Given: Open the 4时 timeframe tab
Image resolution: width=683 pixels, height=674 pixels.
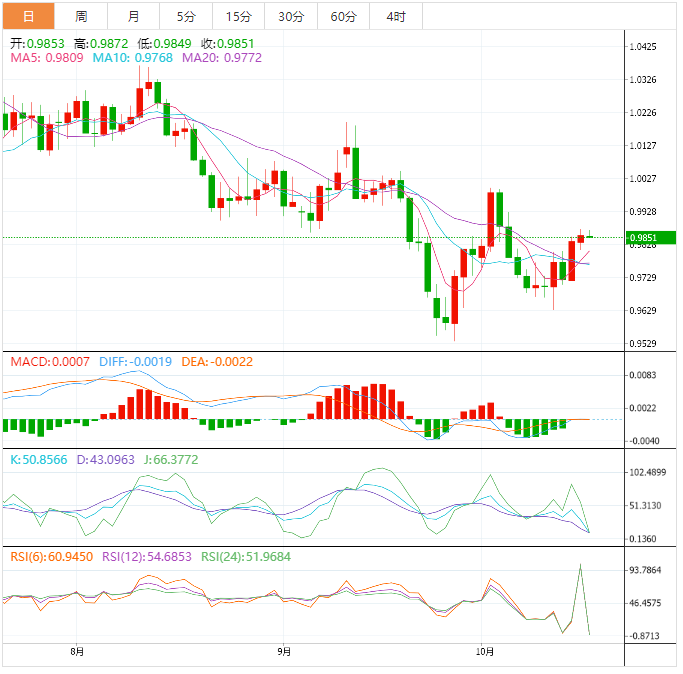Looking at the screenshot, I should (x=396, y=17).
